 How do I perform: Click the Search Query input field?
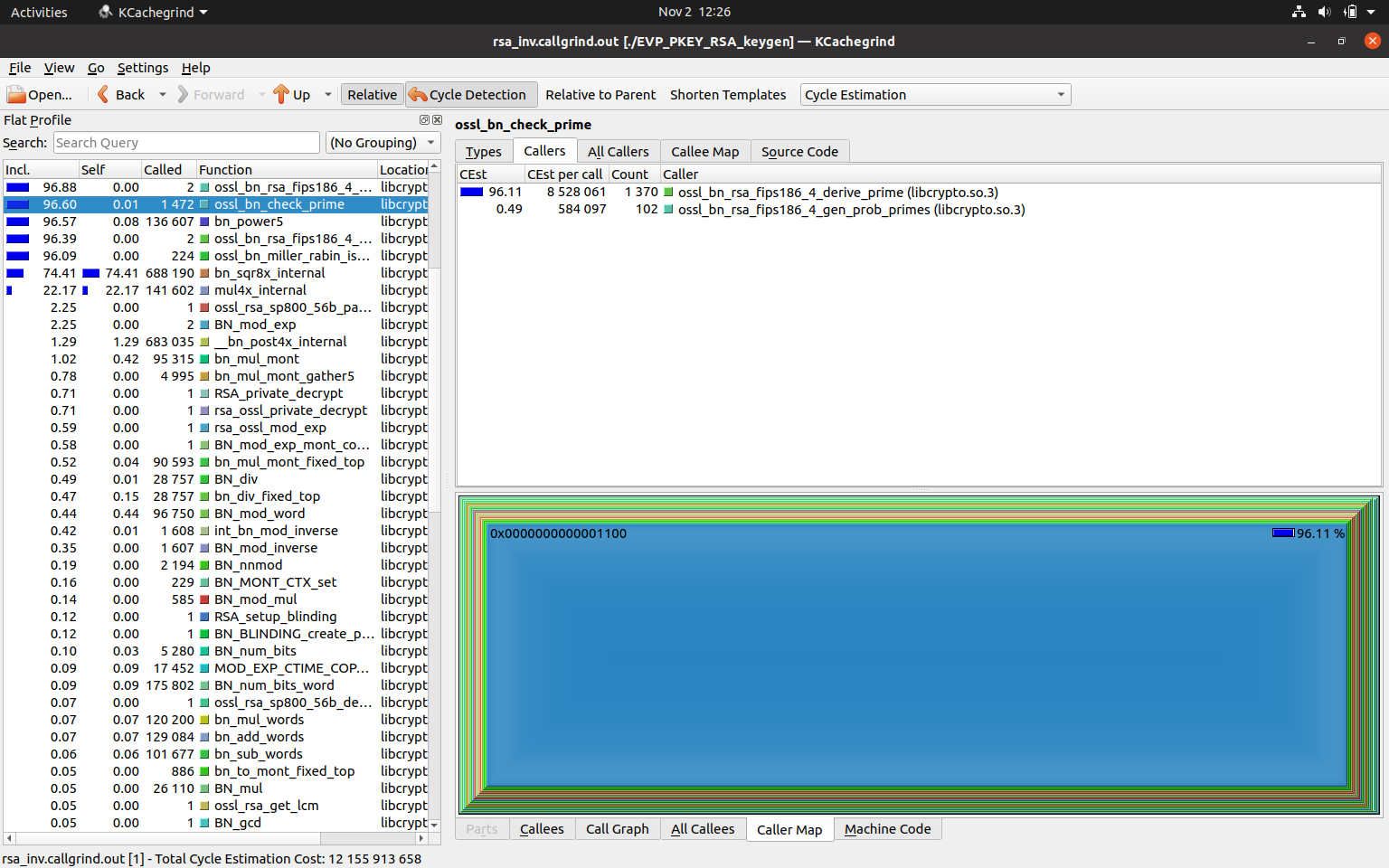click(x=186, y=143)
